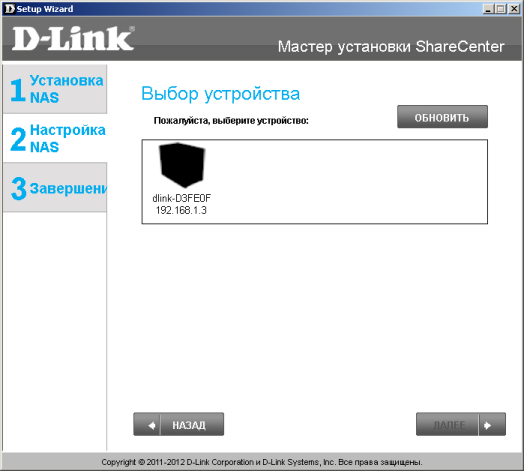Click the НАЗАД back button

coord(178,424)
